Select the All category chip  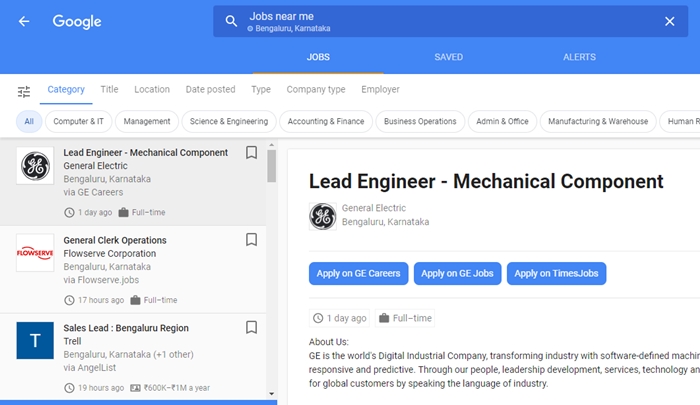pyautogui.click(x=29, y=121)
